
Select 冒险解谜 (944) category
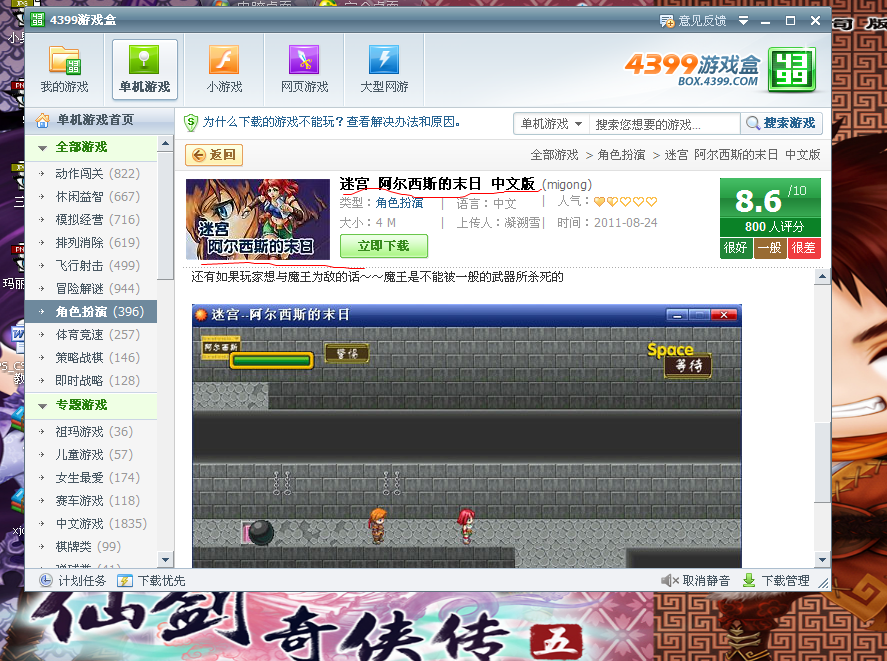(91, 289)
